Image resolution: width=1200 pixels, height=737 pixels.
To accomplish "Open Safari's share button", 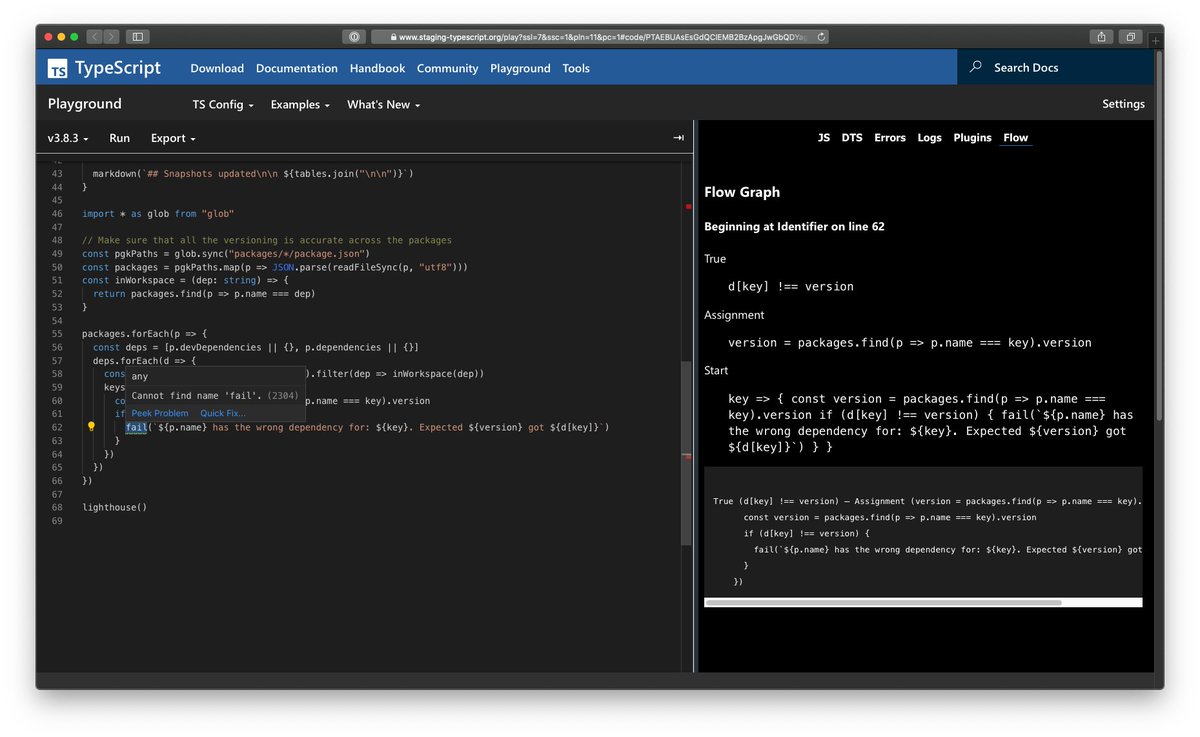I will tap(1101, 37).
